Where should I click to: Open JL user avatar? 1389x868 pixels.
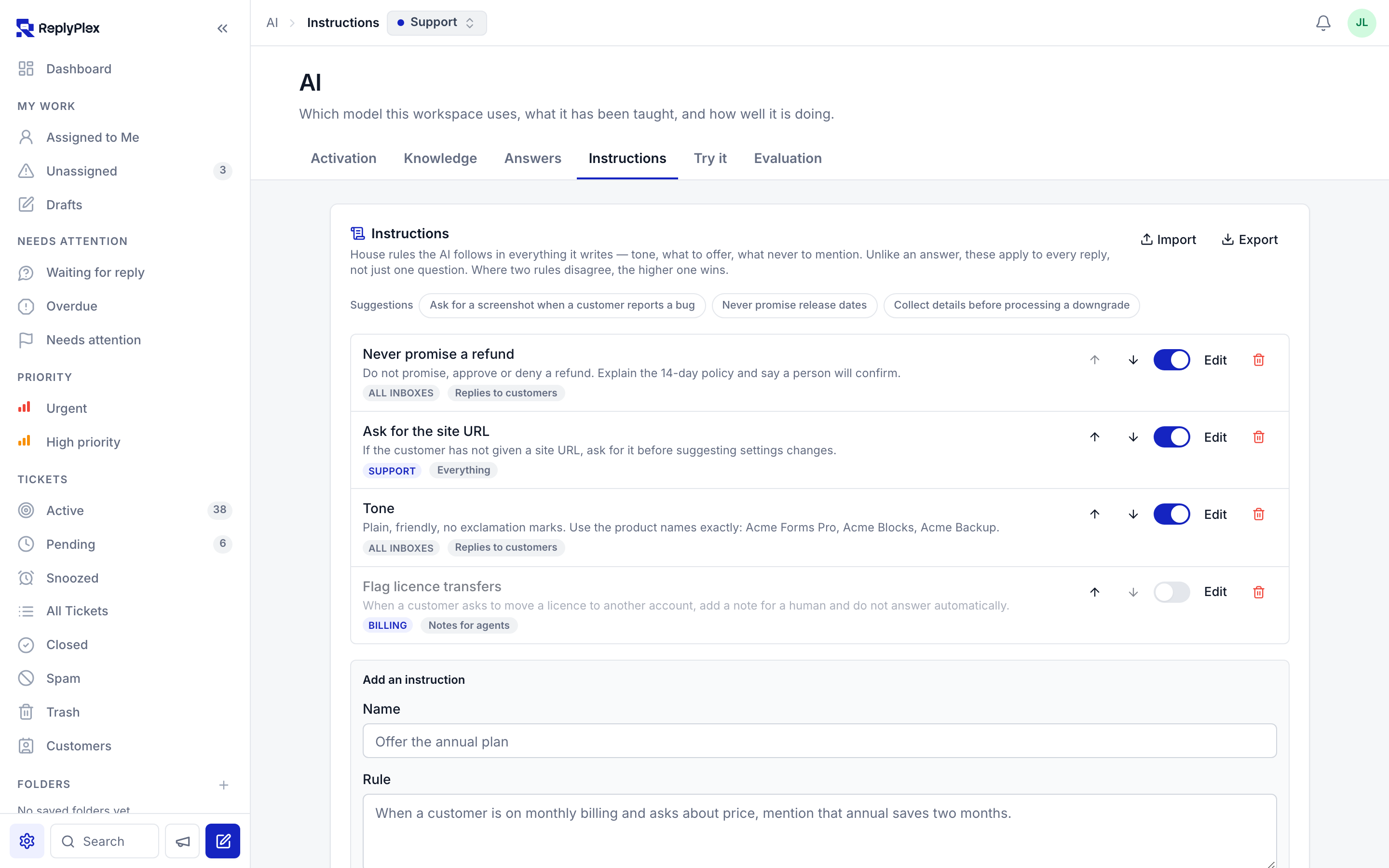[1362, 23]
